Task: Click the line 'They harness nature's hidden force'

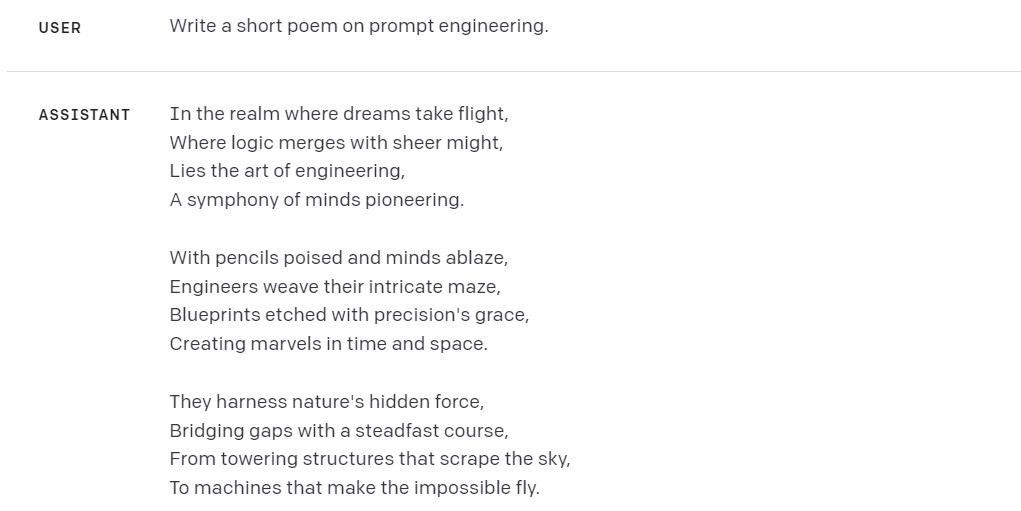Action: tap(326, 402)
